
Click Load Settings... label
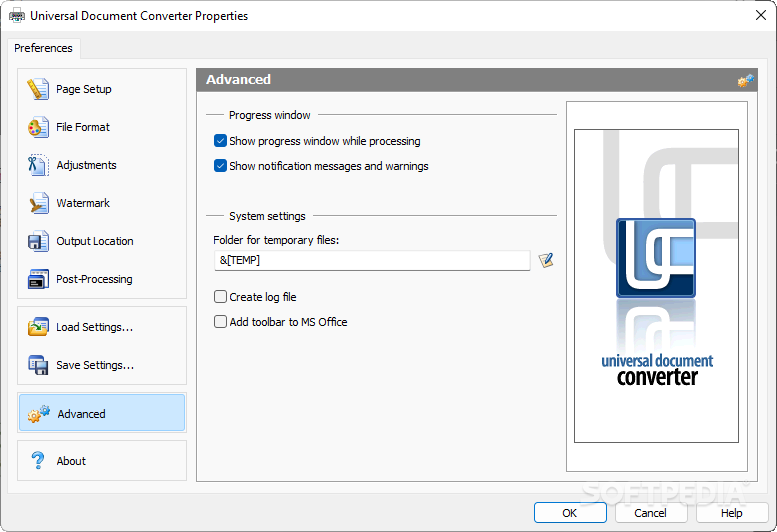(94, 327)
